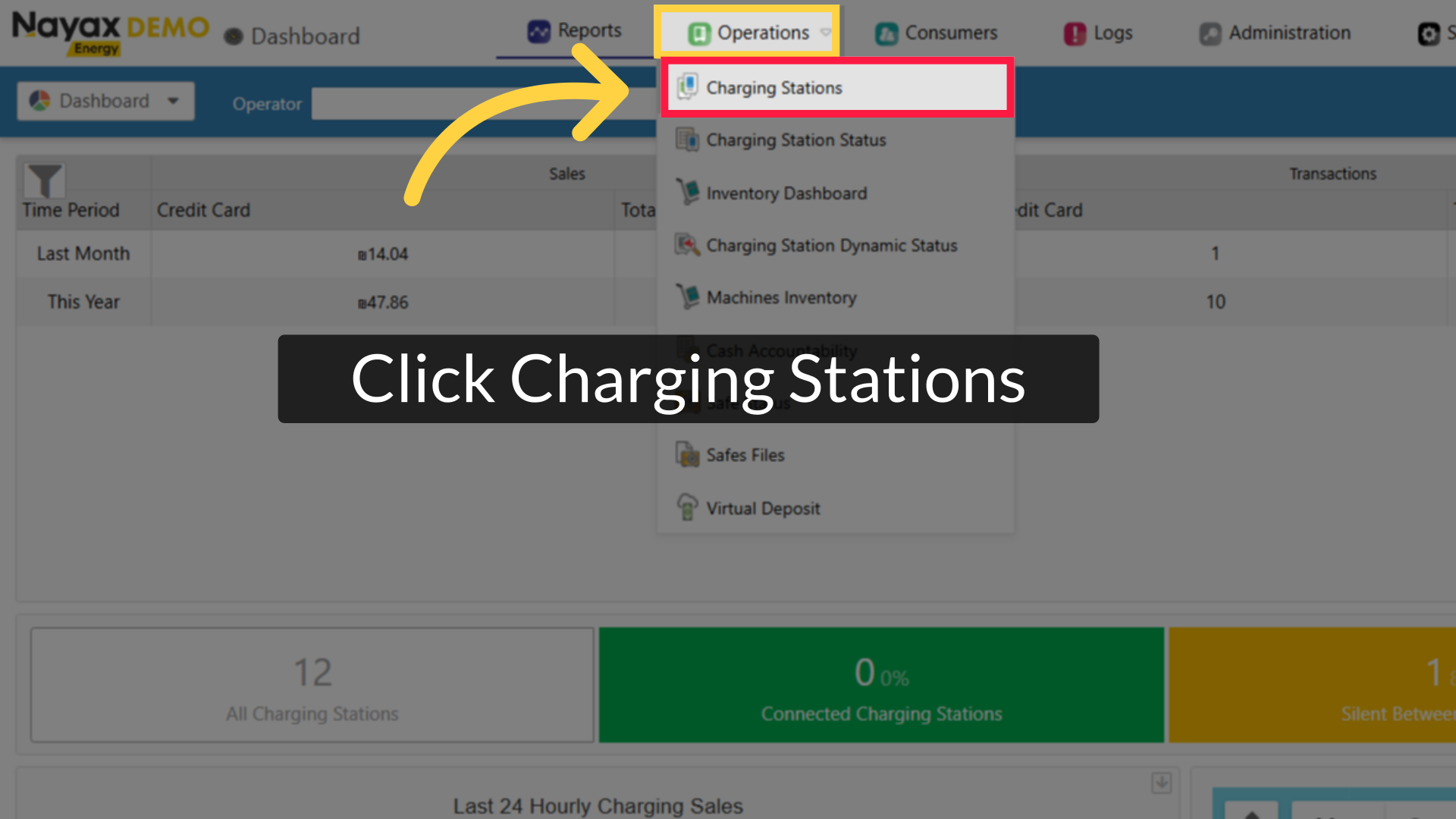Click the Charging Stations menu icon
Viewport: 1456px width, 819px height.
pos(688,87)
